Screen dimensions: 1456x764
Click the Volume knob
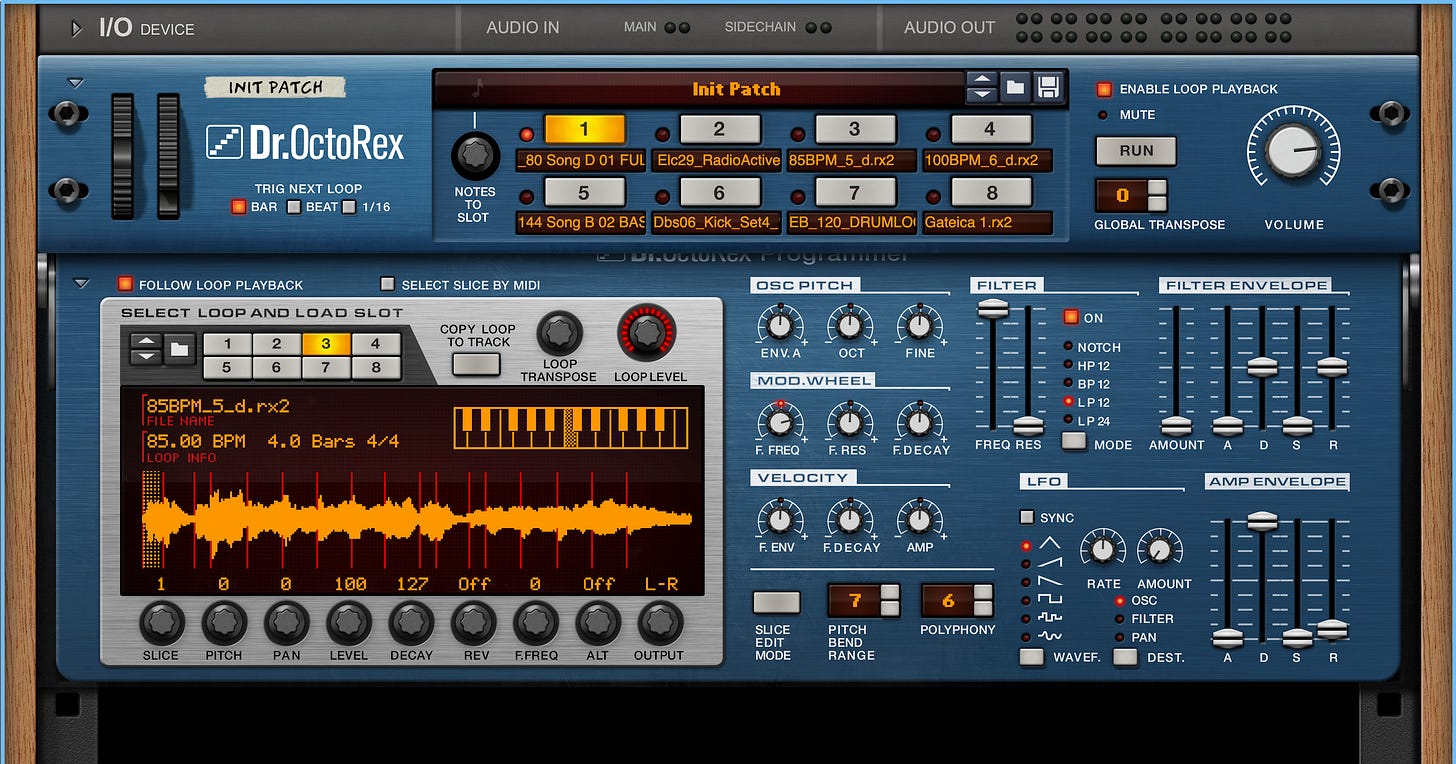[1293, 150]
